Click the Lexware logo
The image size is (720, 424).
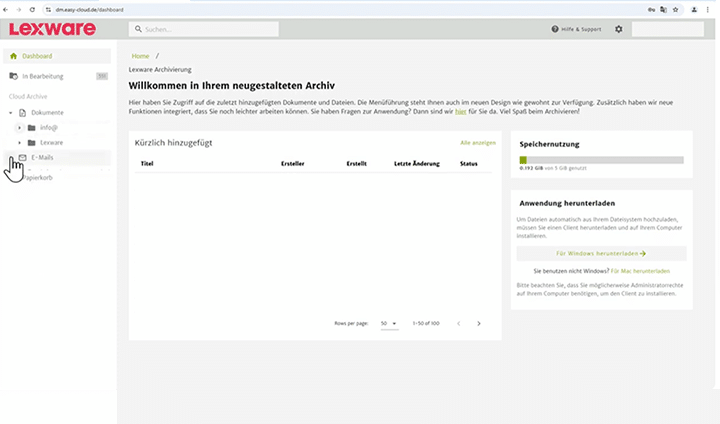(51, 29)
